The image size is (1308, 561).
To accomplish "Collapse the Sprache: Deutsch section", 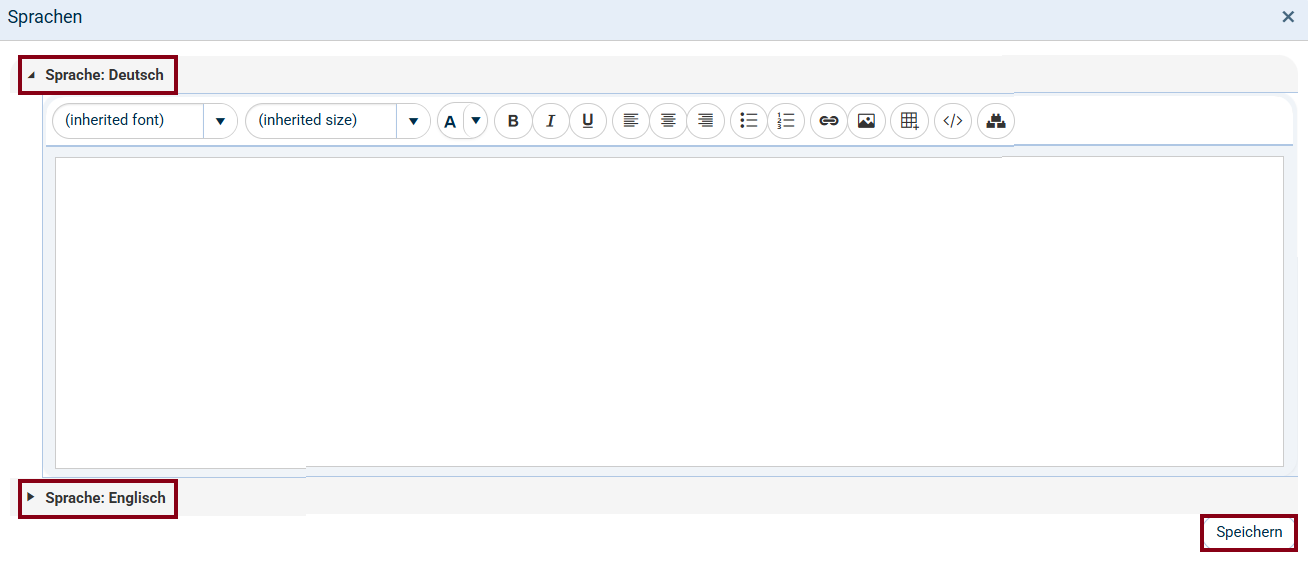I will pos(98,75).
